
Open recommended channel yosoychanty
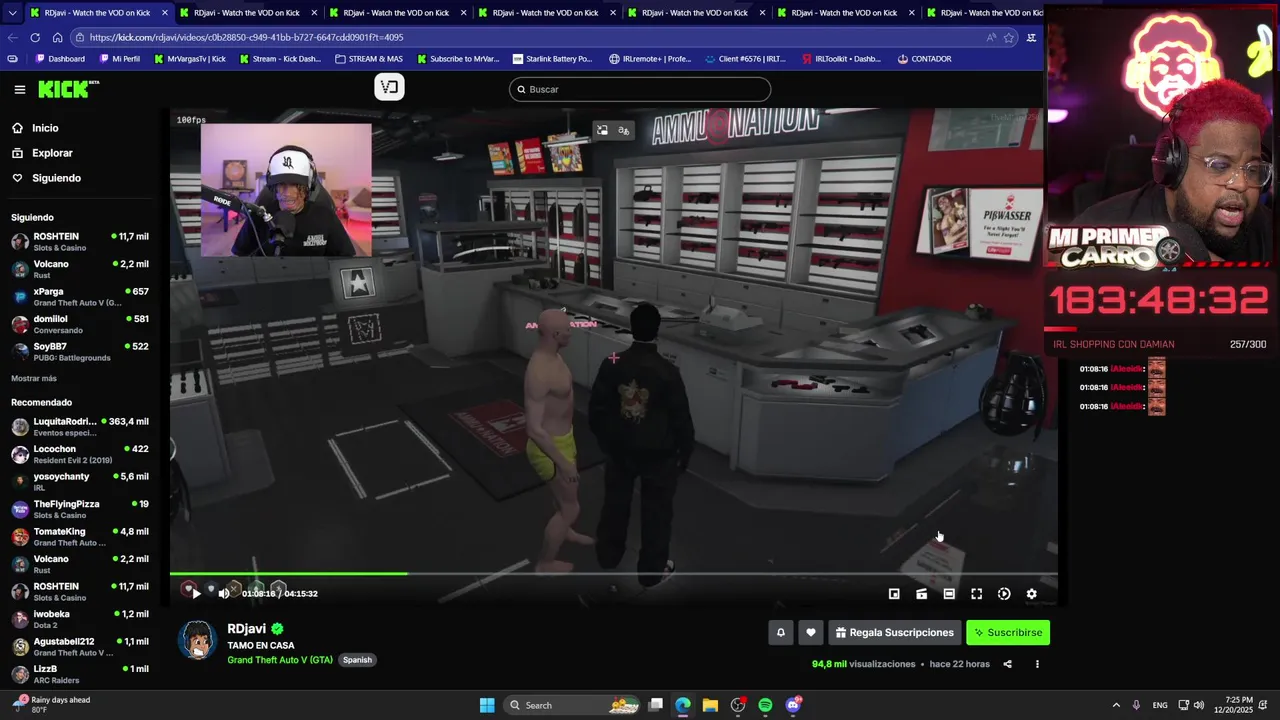80,482
